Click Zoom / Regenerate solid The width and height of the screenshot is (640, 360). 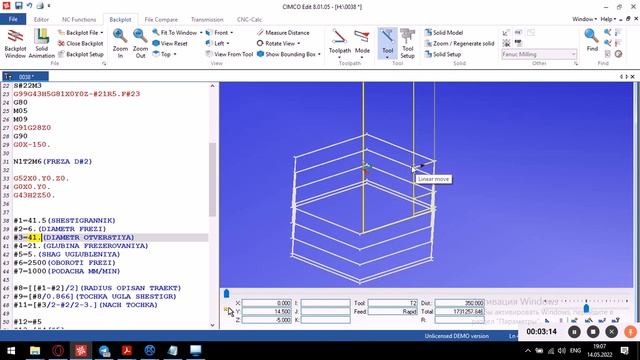click(x=460, y=43)
